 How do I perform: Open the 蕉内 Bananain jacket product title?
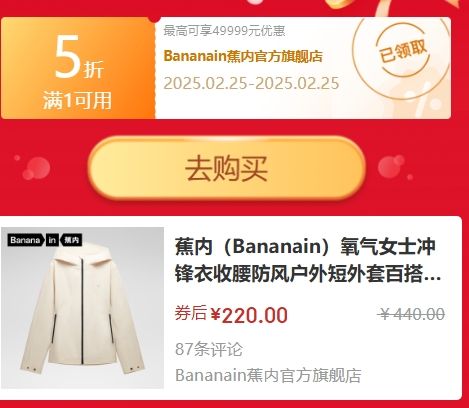(x=308, y=261)
